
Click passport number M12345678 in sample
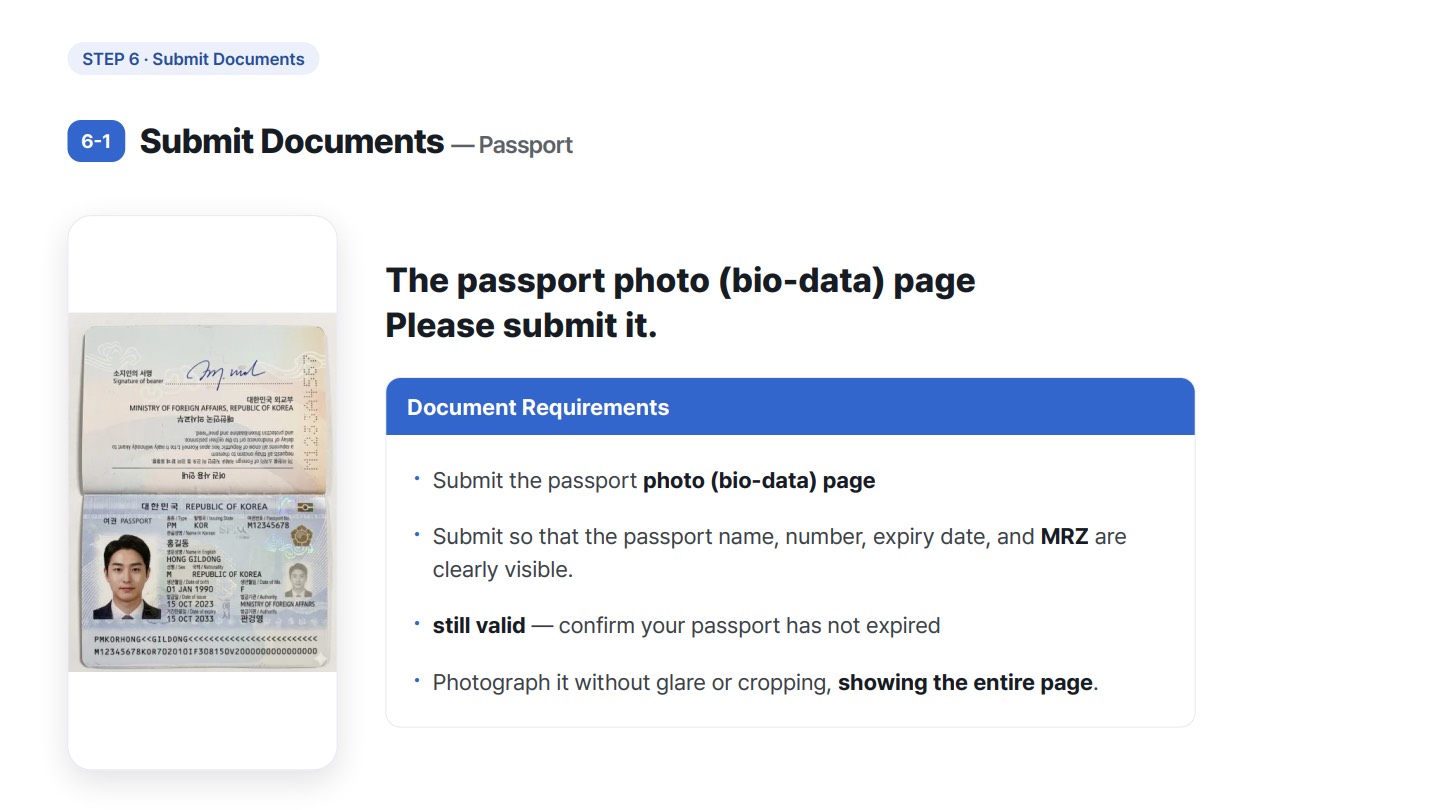click(x=268, y=525)
